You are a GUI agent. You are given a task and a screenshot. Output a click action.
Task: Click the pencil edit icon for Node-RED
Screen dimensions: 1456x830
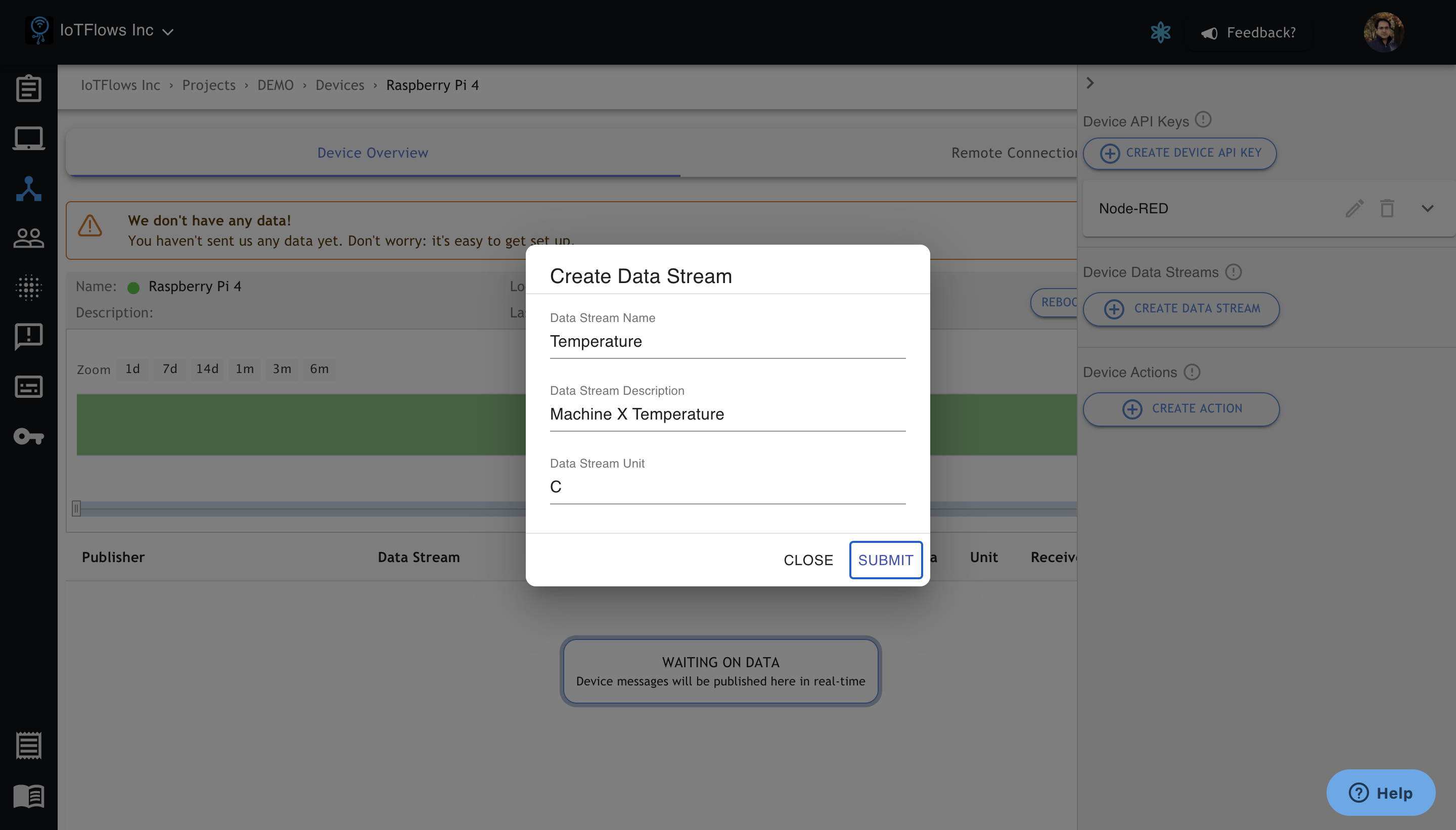click(1354, 209)
